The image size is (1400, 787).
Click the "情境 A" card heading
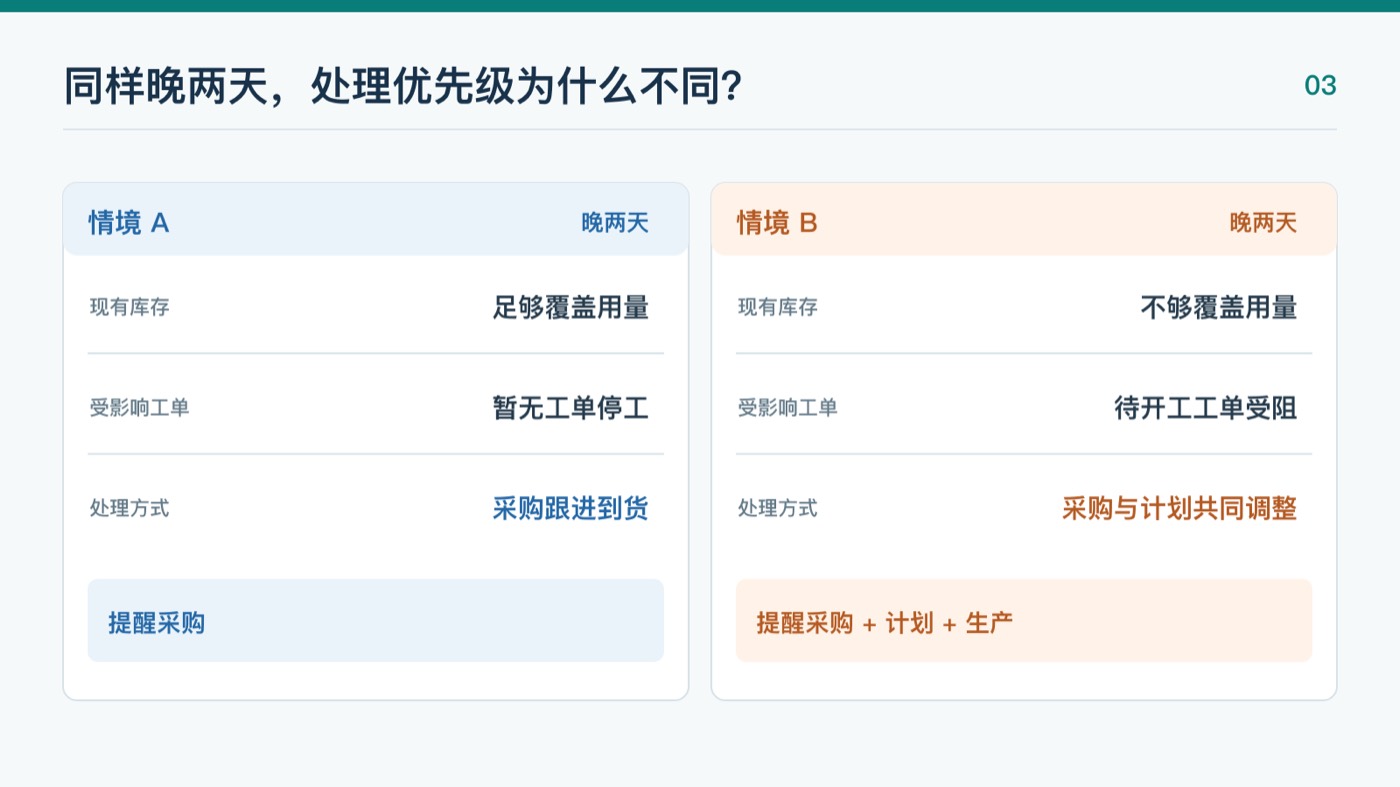pyautogui.click(x=129, y=222)
